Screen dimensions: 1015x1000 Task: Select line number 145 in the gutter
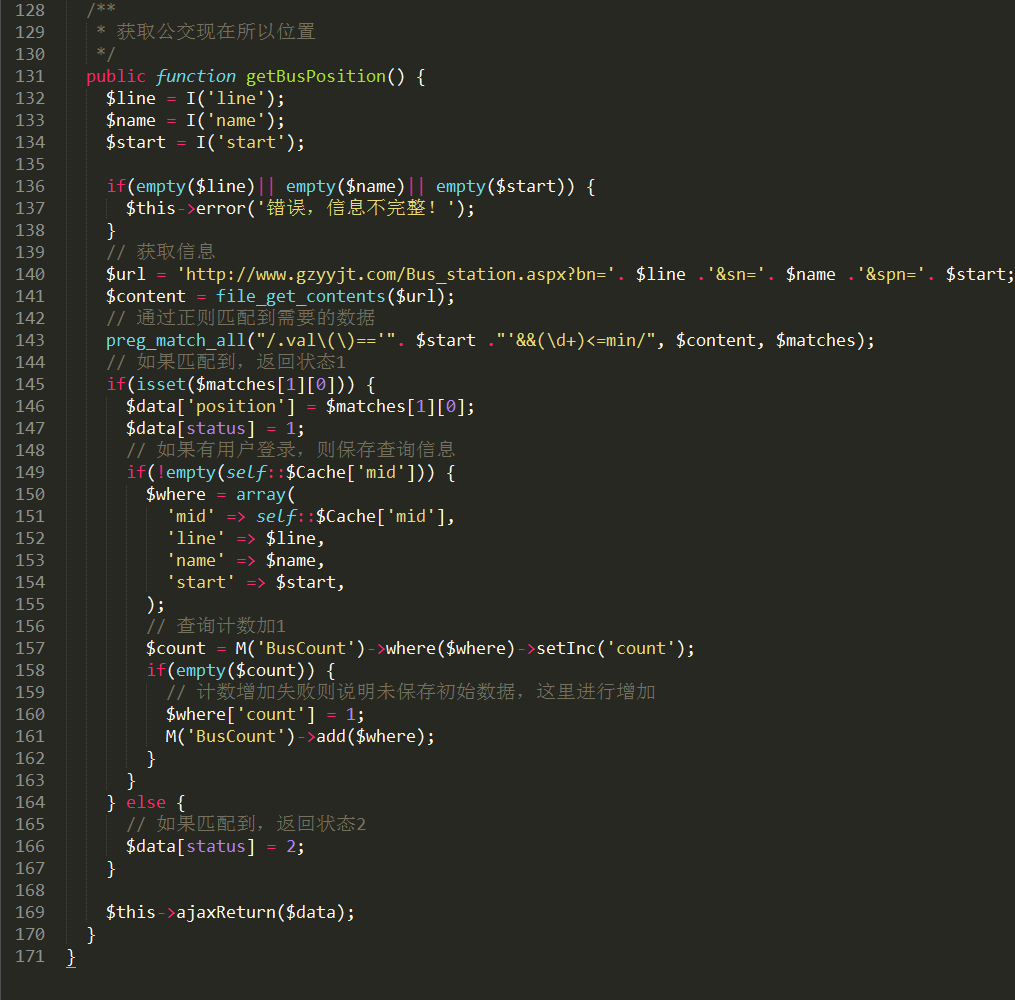pos(30,384)
